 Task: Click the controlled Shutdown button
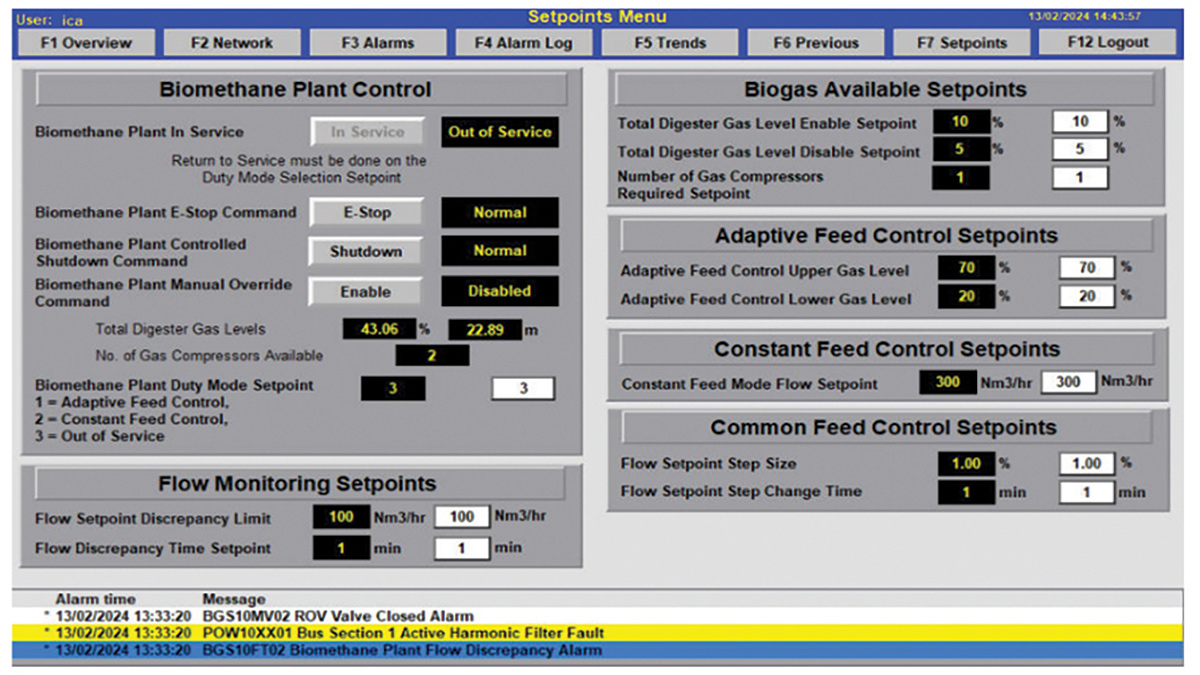(x=366, y=251)
